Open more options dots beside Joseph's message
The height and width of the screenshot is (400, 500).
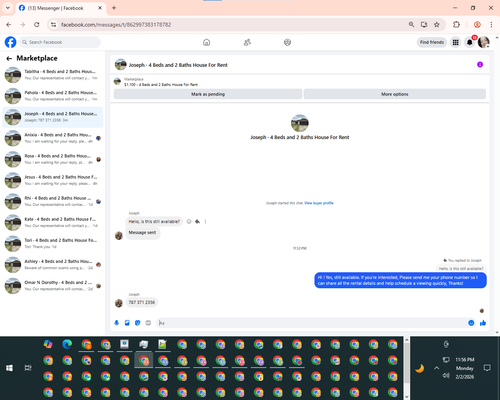[x=205, y=221]
